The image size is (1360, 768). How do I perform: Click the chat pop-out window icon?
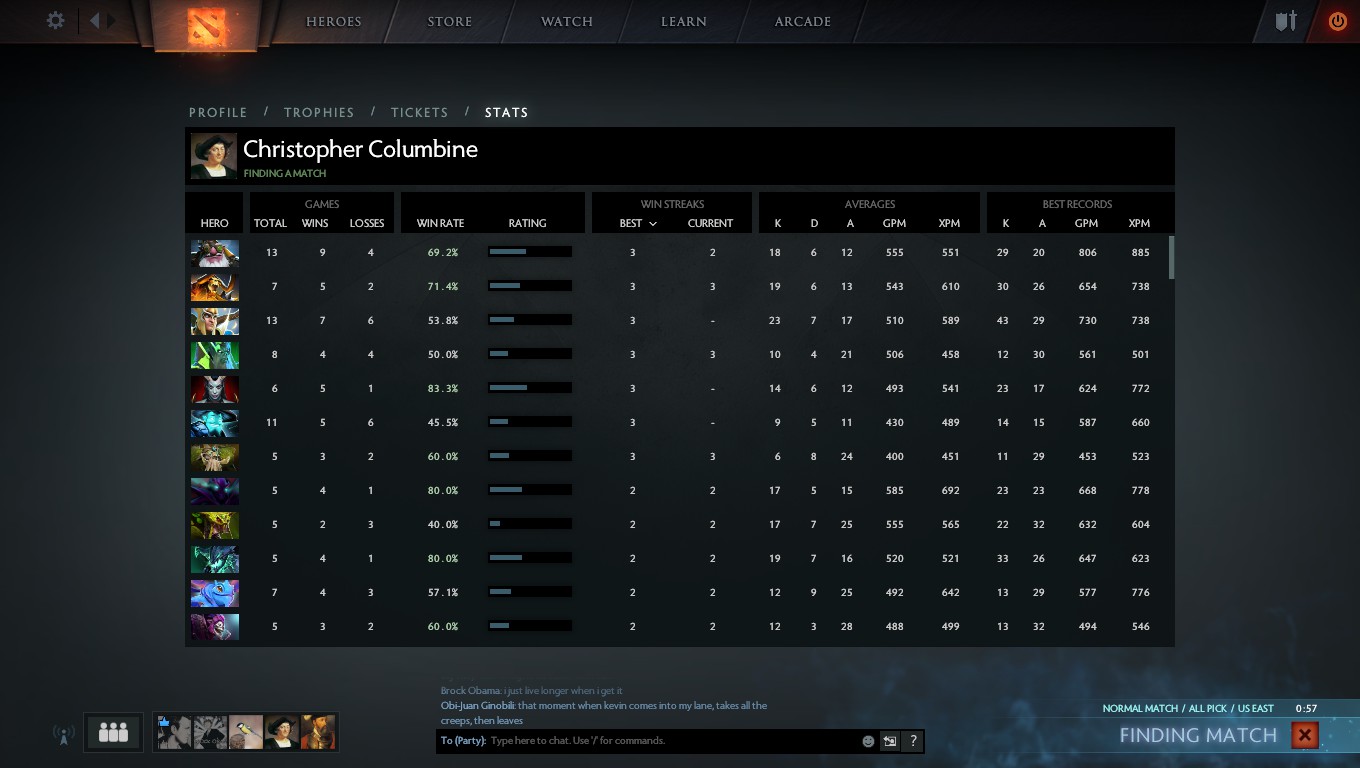point(889,741)
